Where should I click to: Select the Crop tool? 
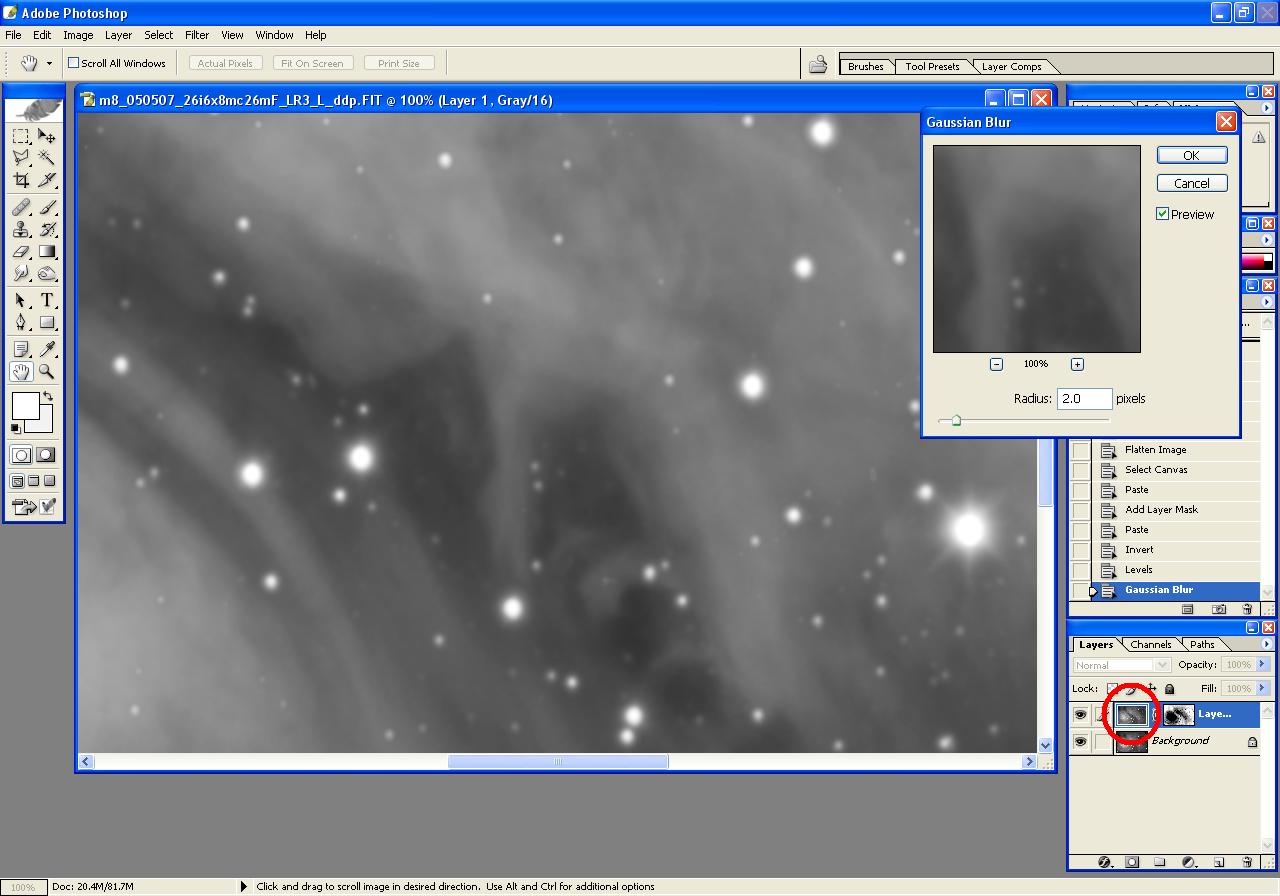[x=21, y=180]
